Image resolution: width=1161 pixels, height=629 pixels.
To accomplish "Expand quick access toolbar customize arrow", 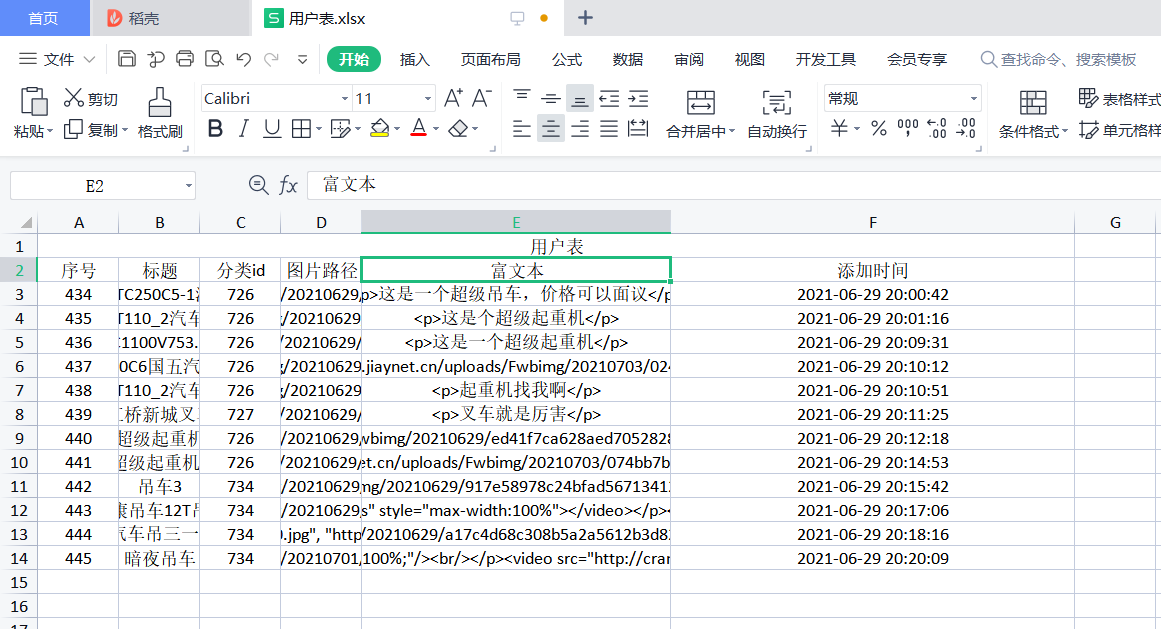I will (x=302, y=59).
